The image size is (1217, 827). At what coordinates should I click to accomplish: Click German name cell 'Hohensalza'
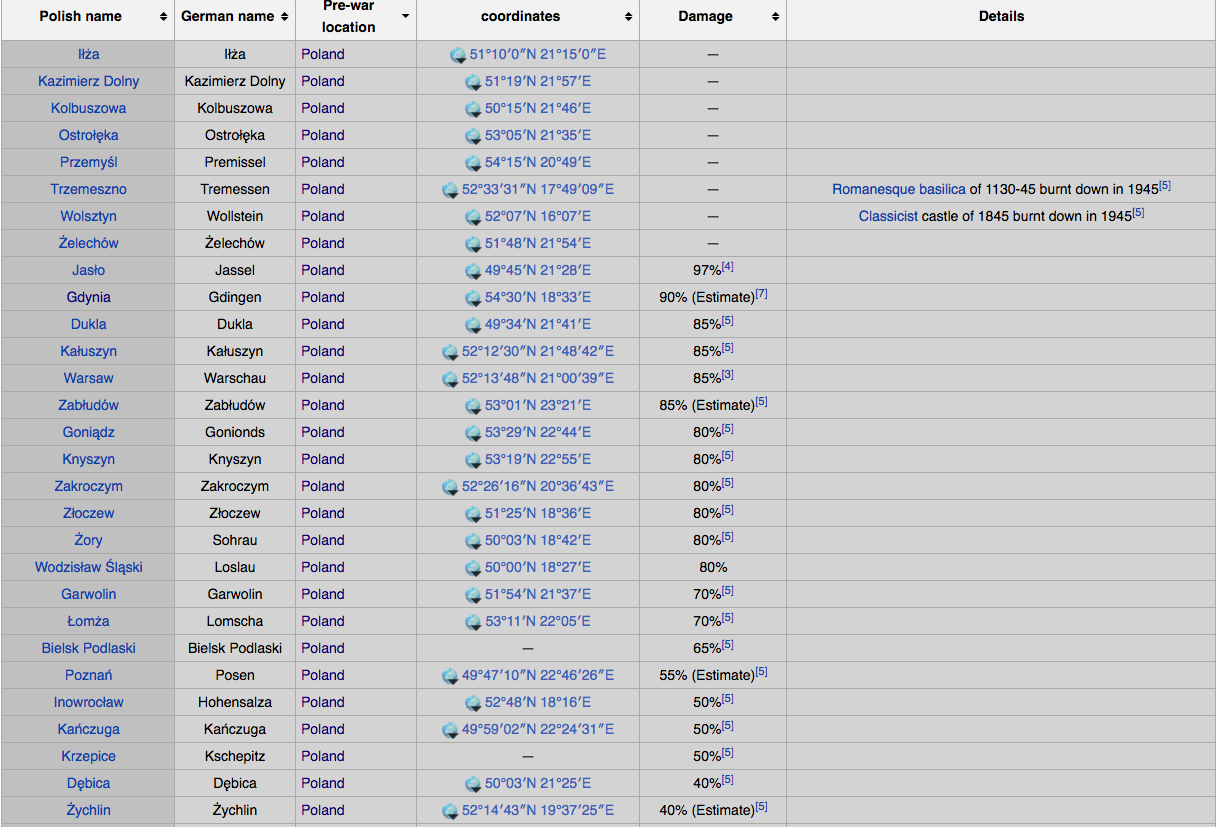coord(235,702)
